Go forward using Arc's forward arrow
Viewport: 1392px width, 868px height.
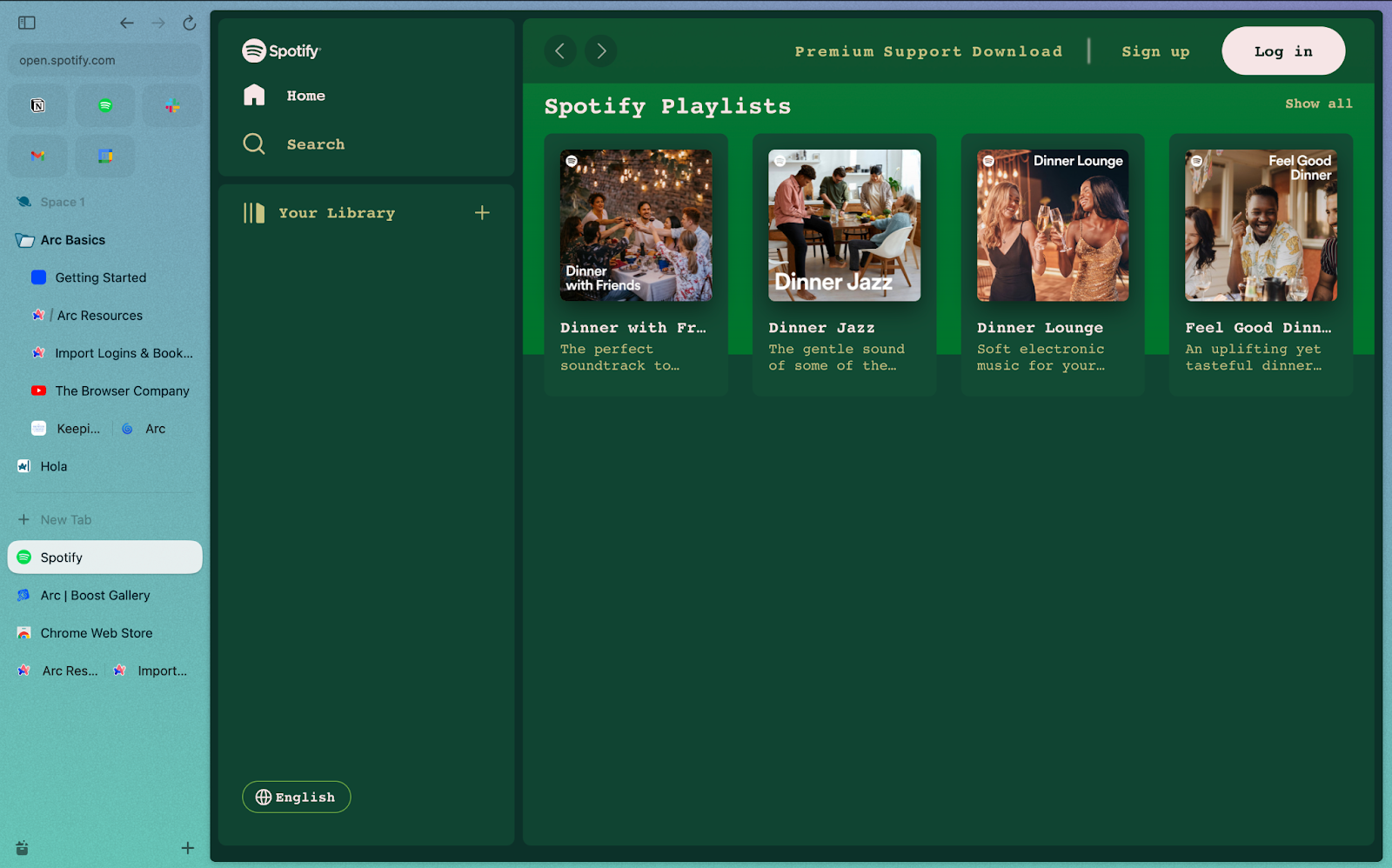(x=158, y=23)
